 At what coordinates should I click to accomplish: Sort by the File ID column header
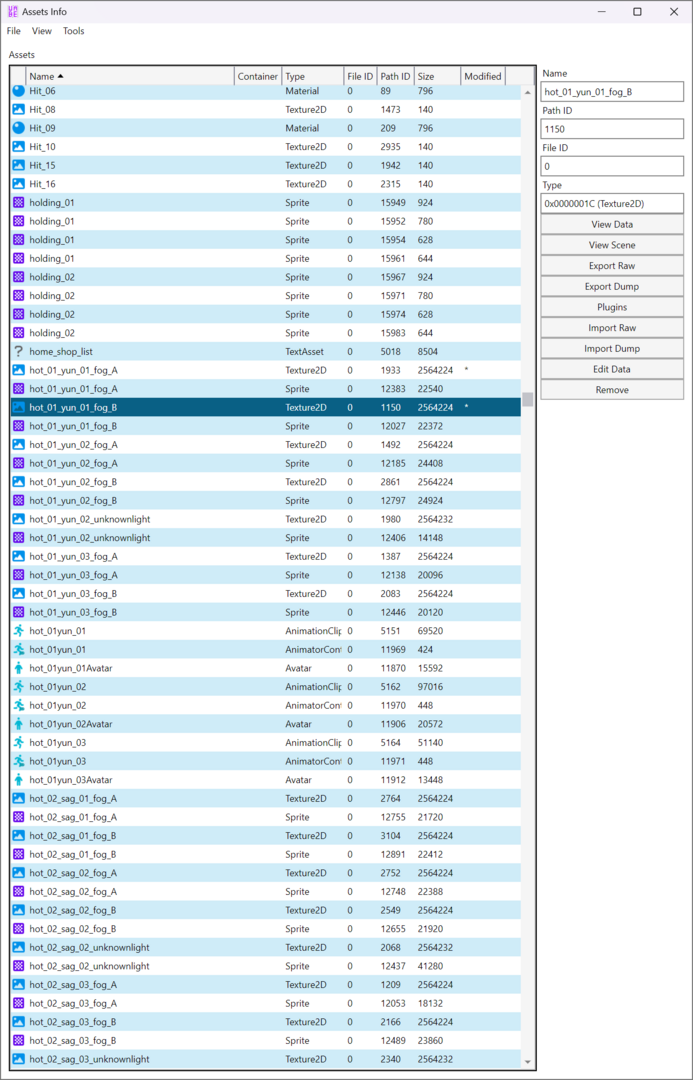(360, 76)
